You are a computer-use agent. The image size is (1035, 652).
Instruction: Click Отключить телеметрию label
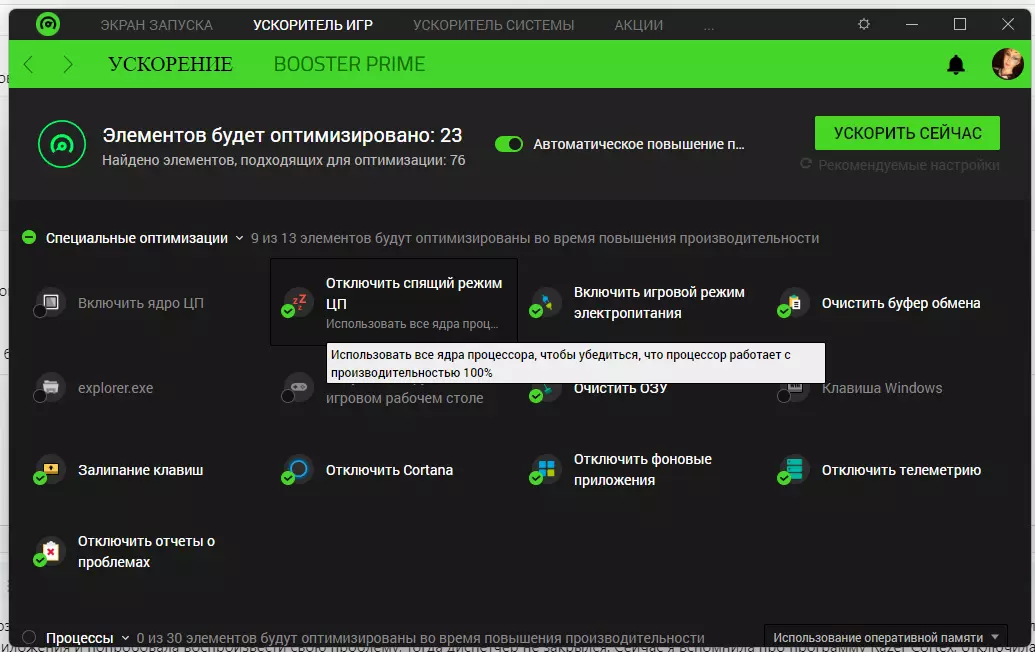pyautogui.click(x=901, y=470)
